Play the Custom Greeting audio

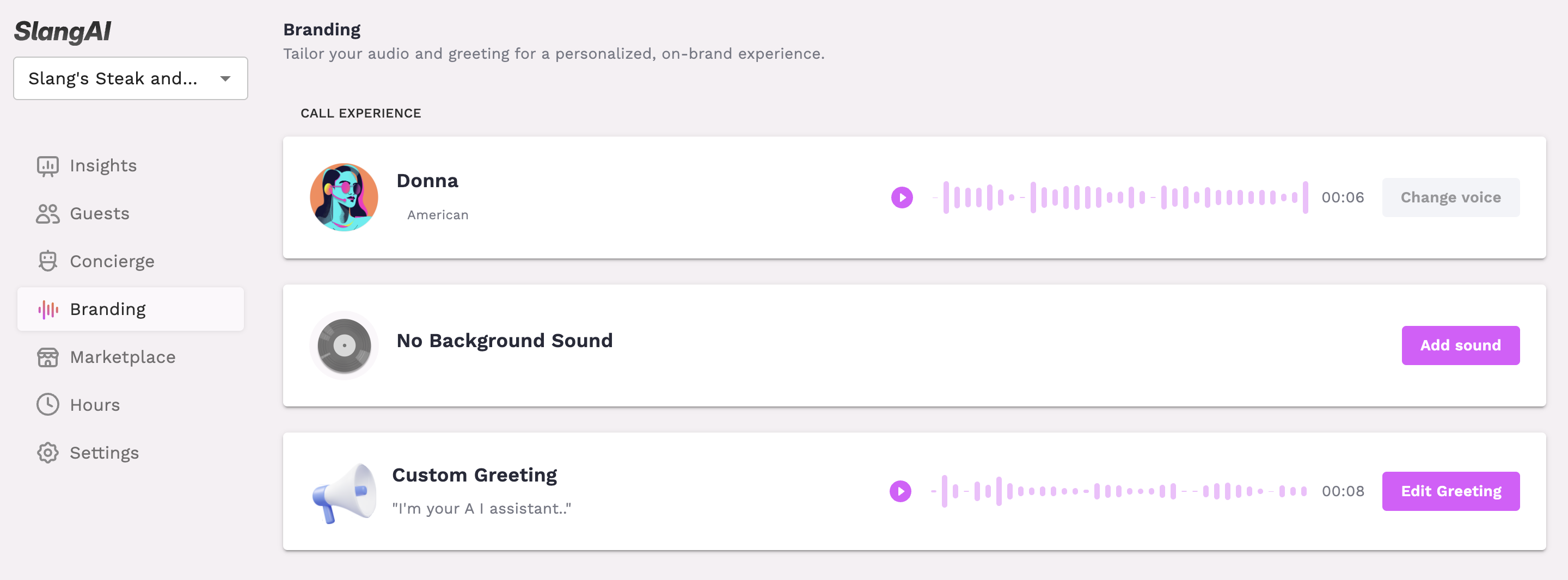[x=899, y=491]
